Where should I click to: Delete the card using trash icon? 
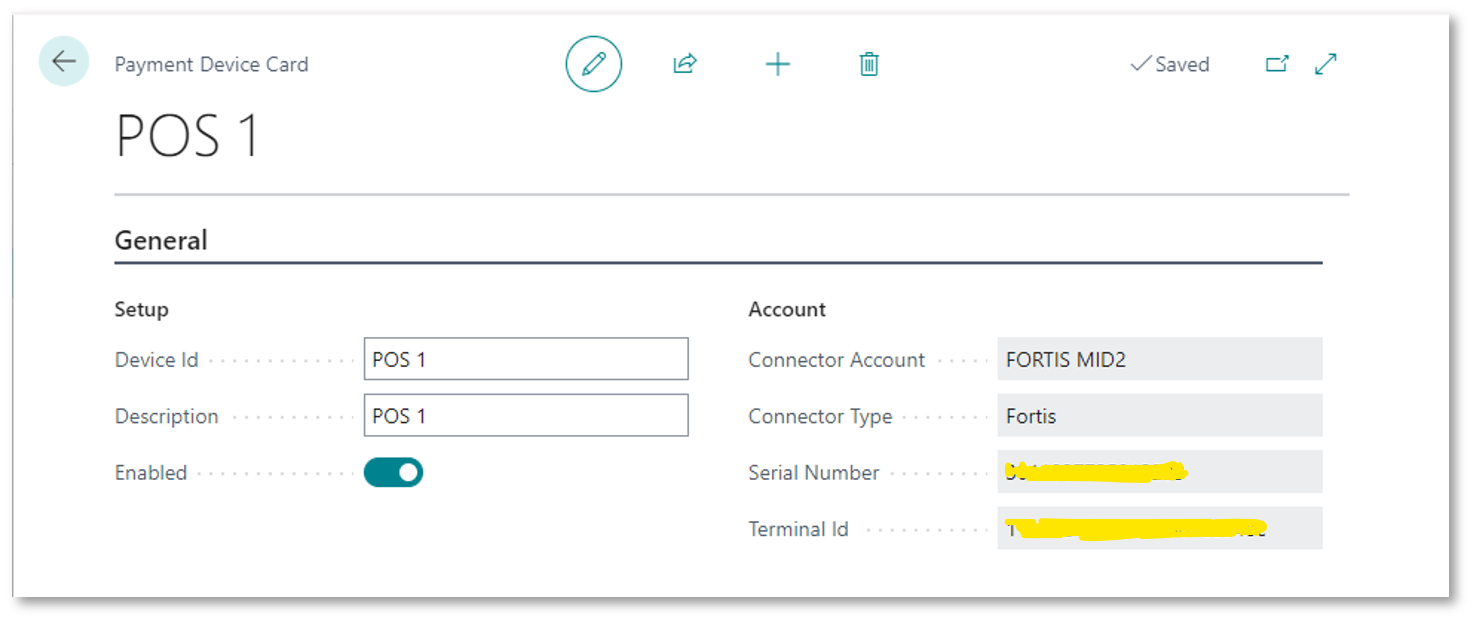coord(869,64)
